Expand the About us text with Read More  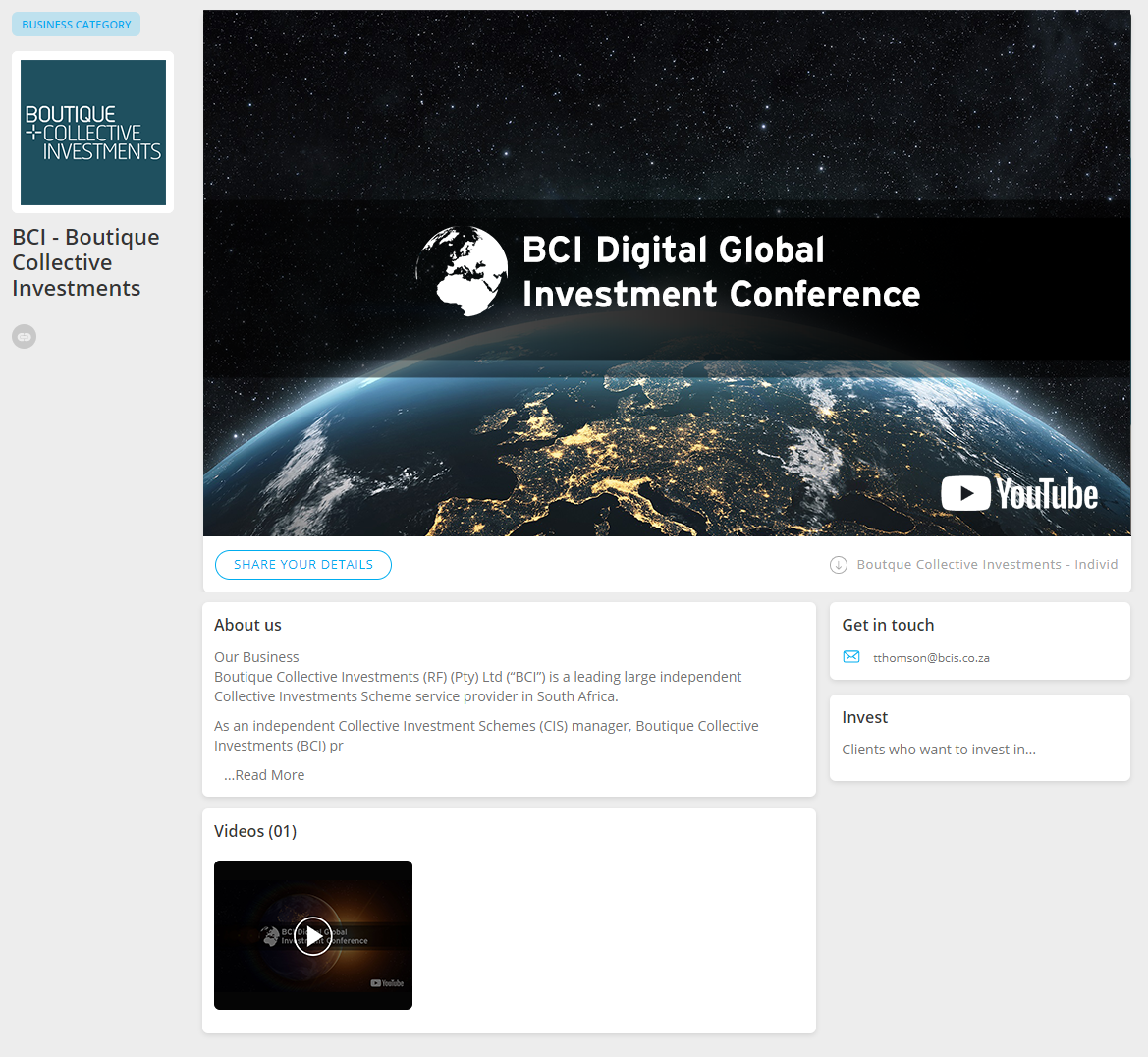coord(264,775)
